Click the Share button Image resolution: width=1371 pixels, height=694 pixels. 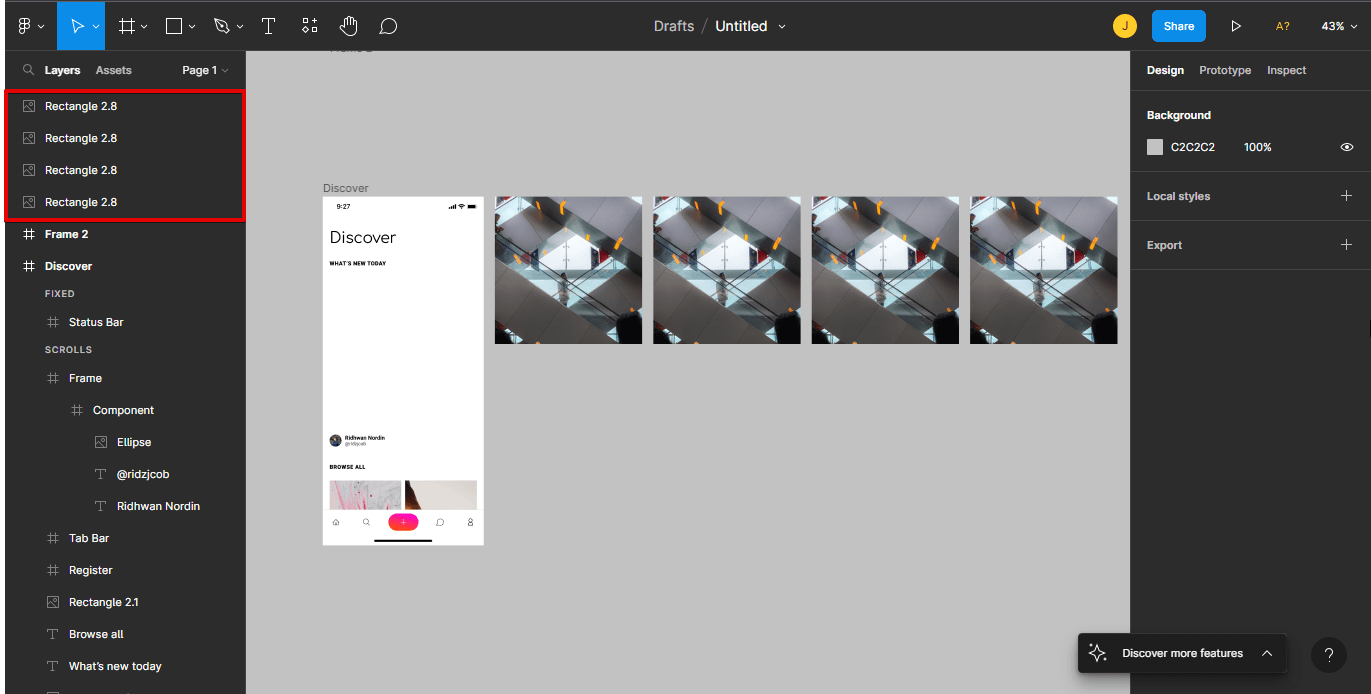pos(1178,26)
